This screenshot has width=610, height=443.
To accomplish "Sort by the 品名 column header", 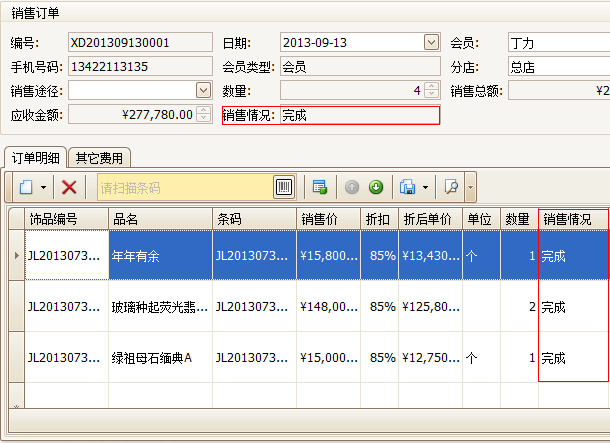I will pyautogui.click(x=160, y=219).
